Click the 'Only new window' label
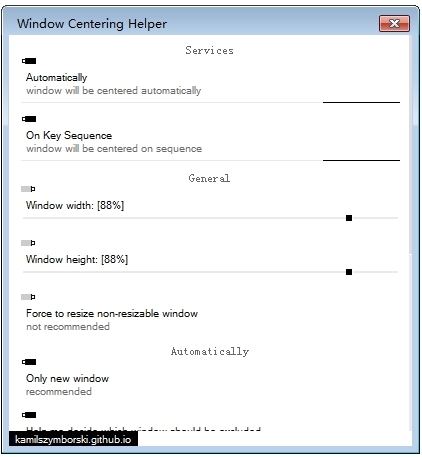The image size is (422, 457). pos(67,378)
